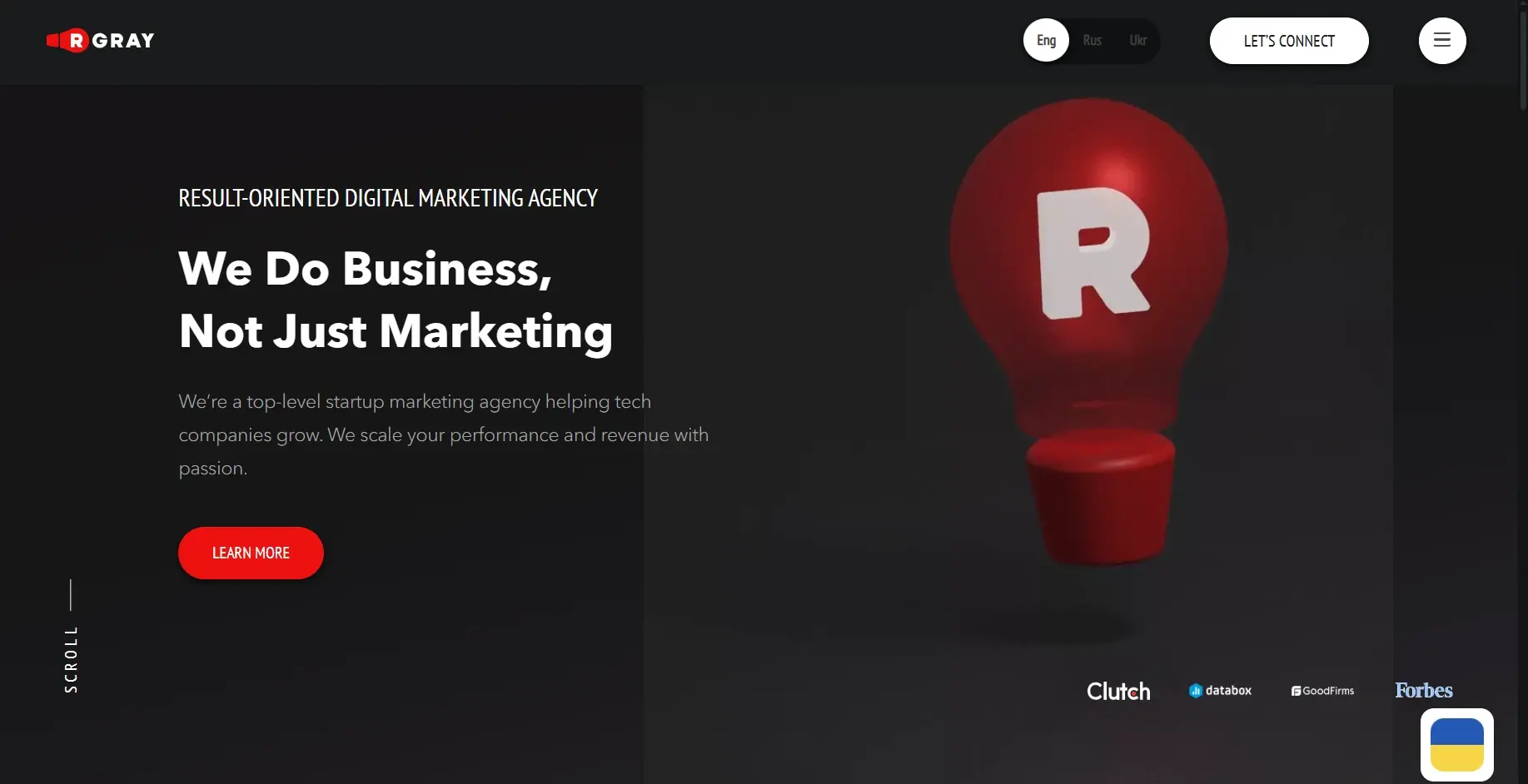Click the We Do Business headline

(396, 300)
